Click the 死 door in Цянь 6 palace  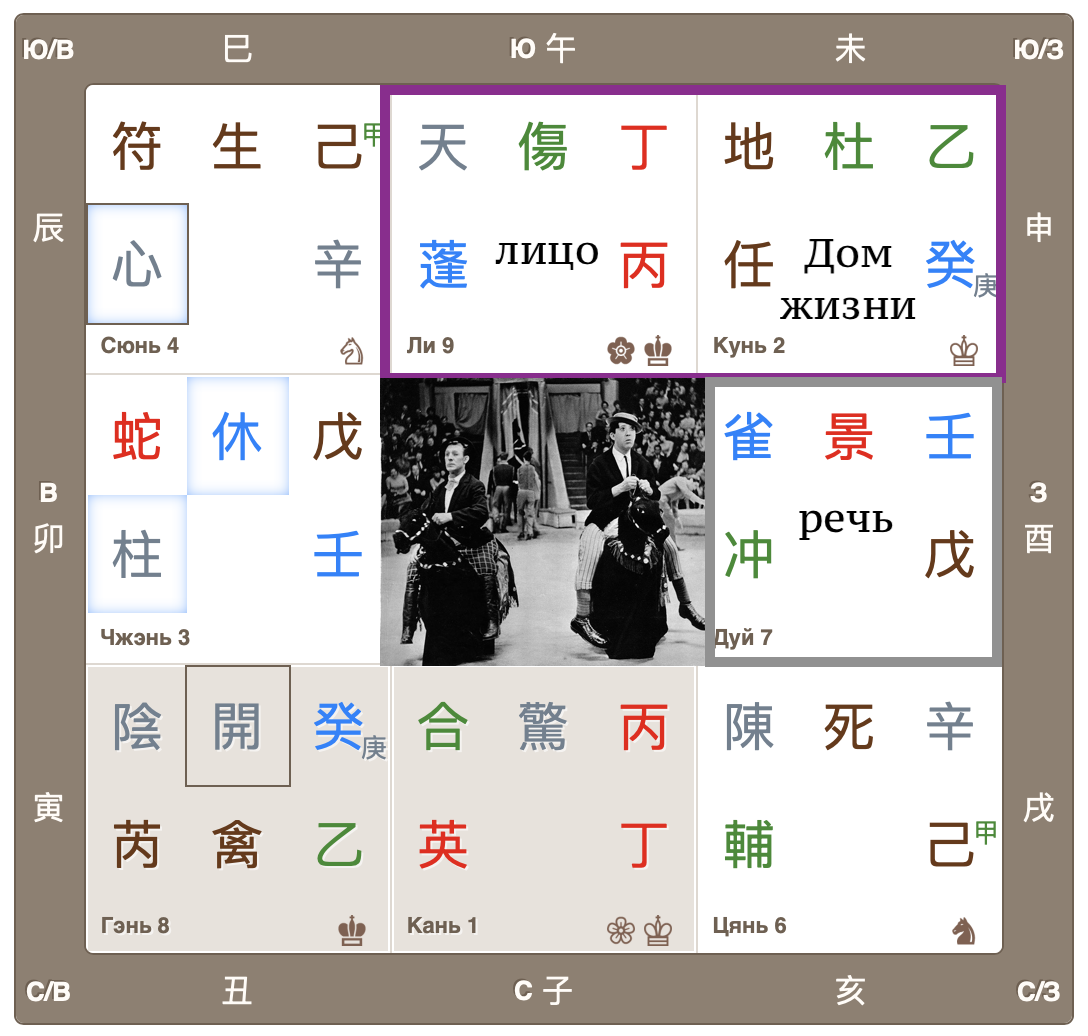[849, 726]
